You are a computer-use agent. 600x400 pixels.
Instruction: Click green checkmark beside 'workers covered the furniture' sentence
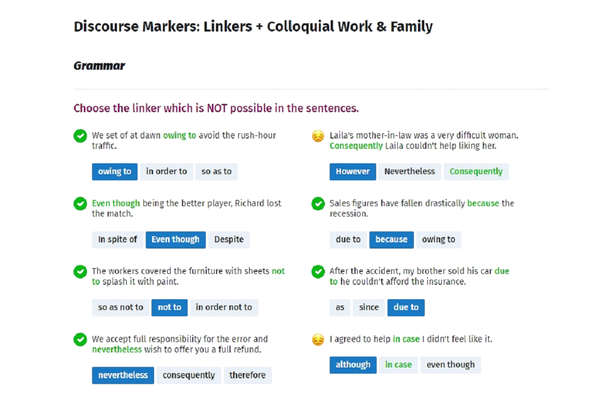pos(80,272)
